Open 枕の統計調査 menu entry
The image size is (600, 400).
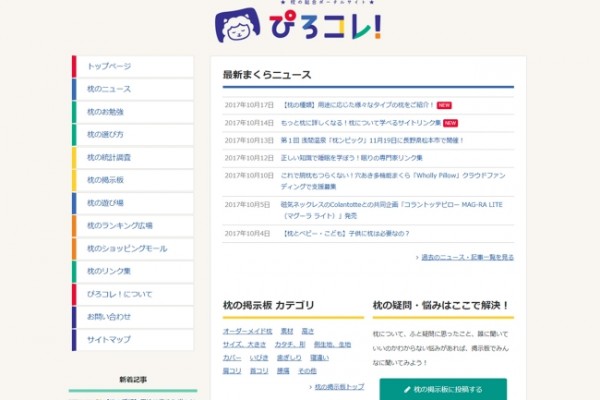[133, 158]
